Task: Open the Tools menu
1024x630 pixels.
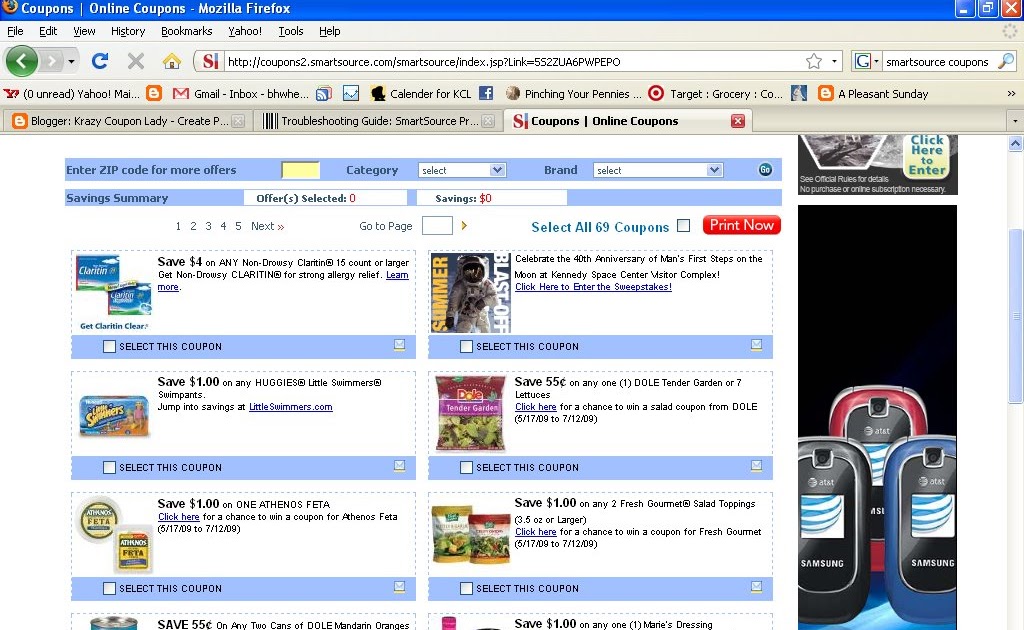Action: pos(291,31)
